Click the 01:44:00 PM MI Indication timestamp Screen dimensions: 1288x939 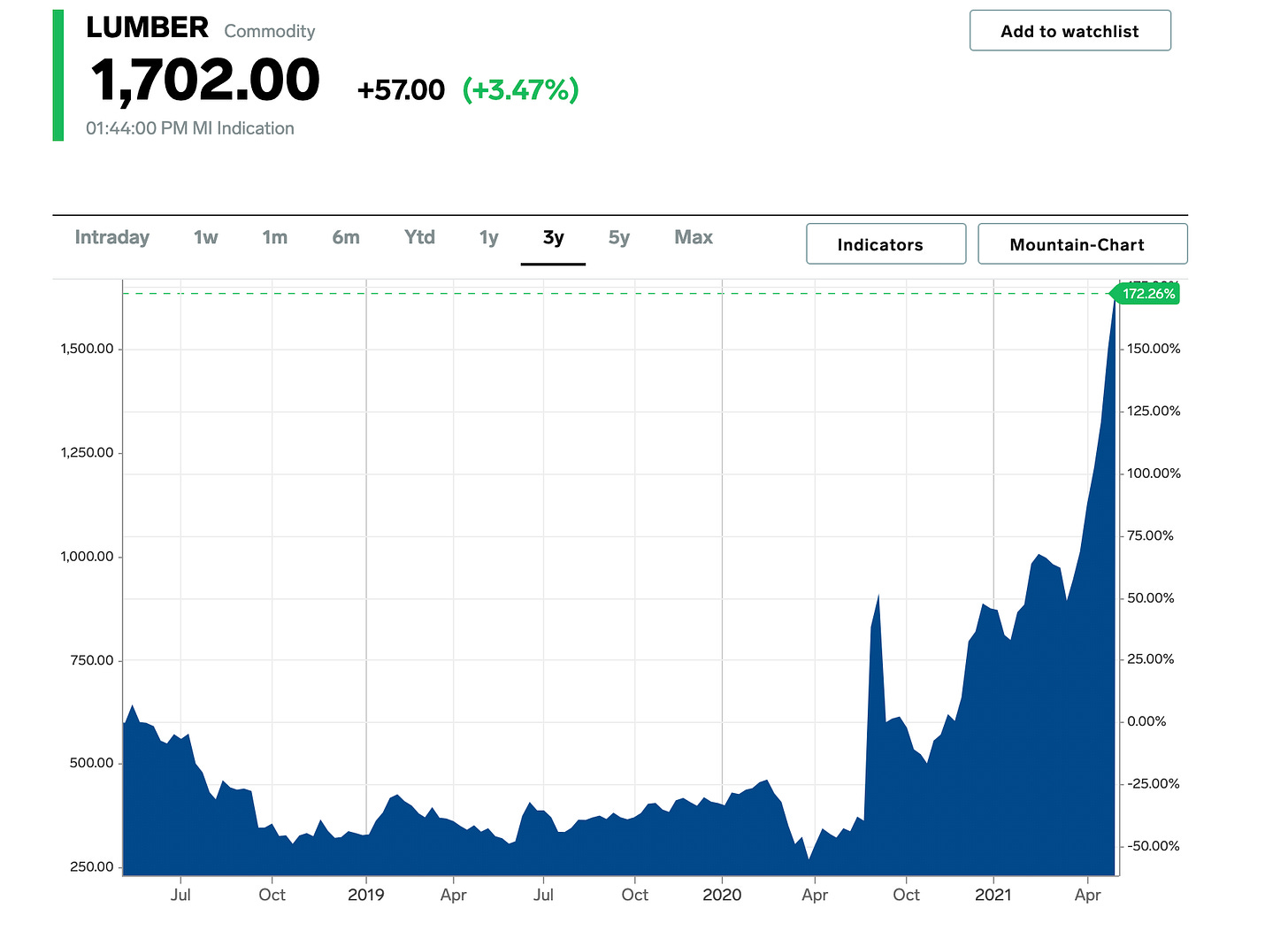[190, 128]
